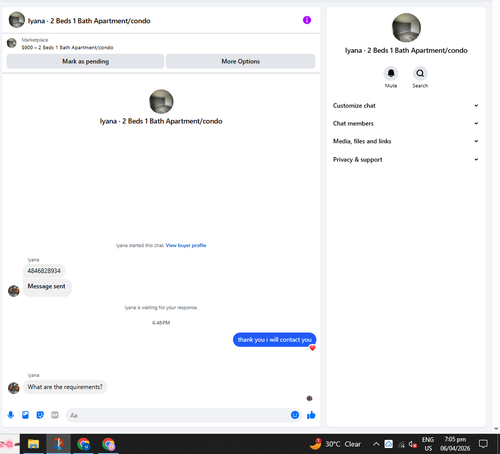Click the 6:48 PM timestamp
Screen dimensions: 500x454
[161, 323]
